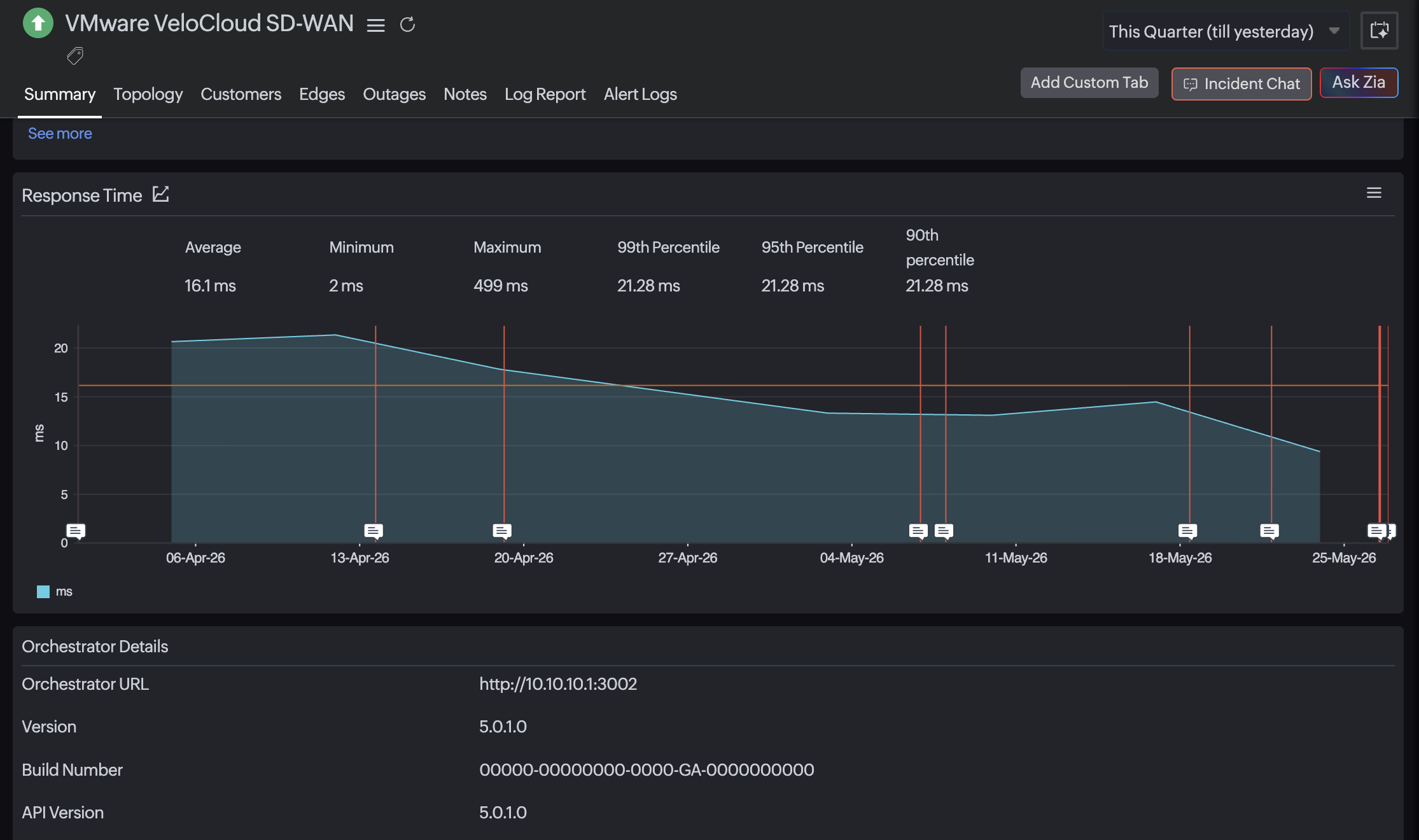Refresh the monitor with the reload icon
The height and width of the screenshot is (840, 1419).
[x=407, y=25]
